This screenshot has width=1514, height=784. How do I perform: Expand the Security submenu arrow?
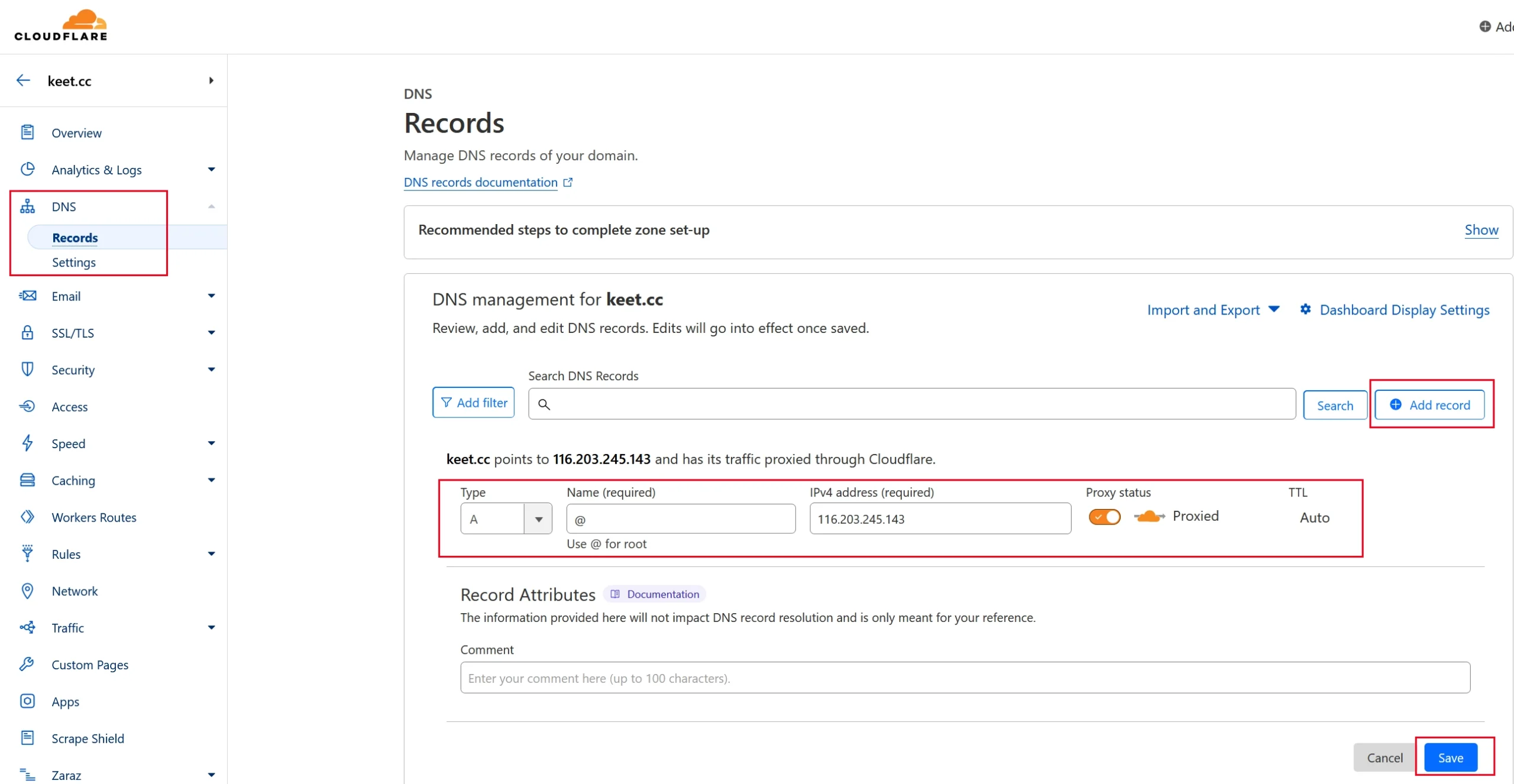[211, 370]
